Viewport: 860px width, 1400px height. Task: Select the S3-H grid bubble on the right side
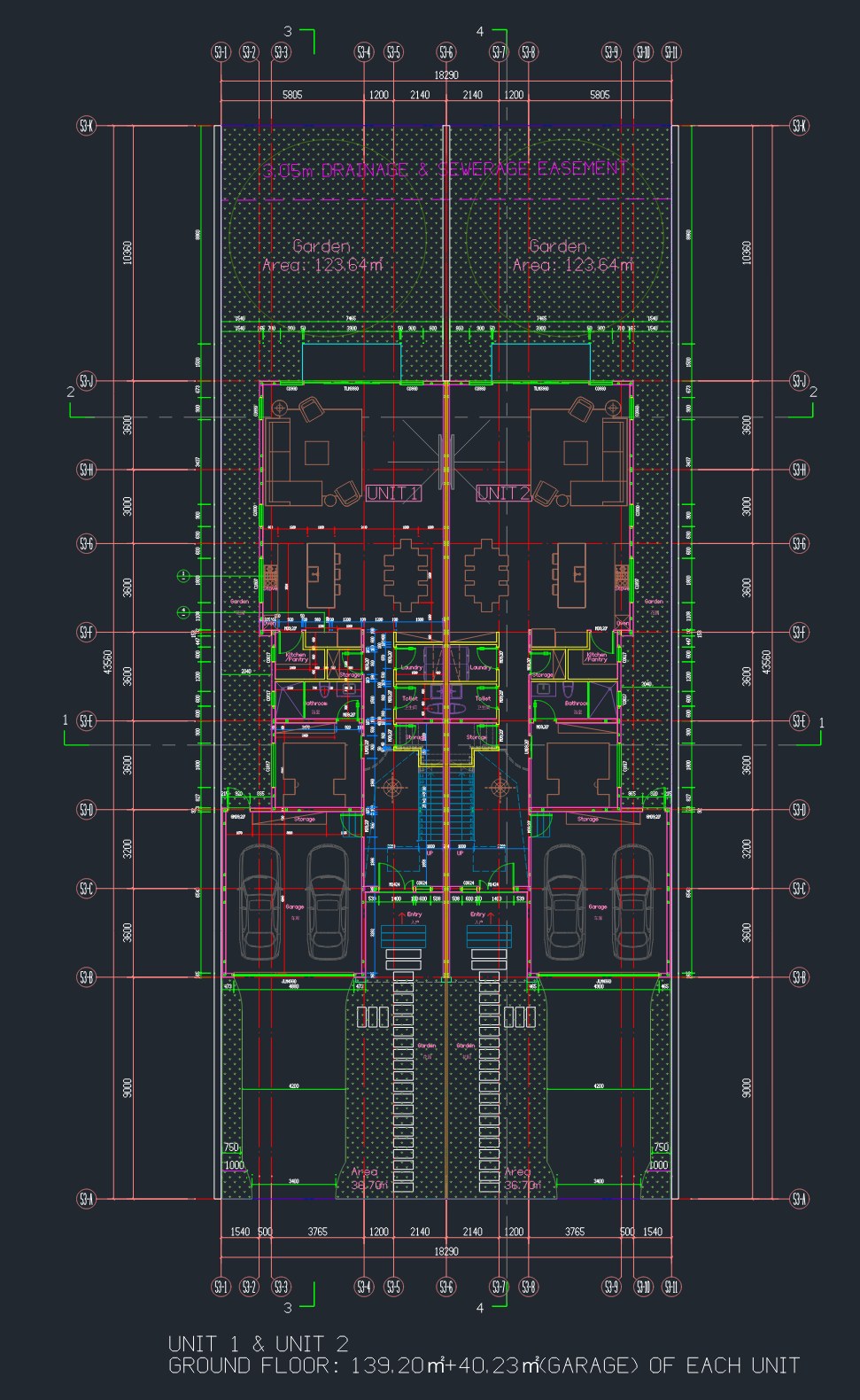[x=800, y=470]
